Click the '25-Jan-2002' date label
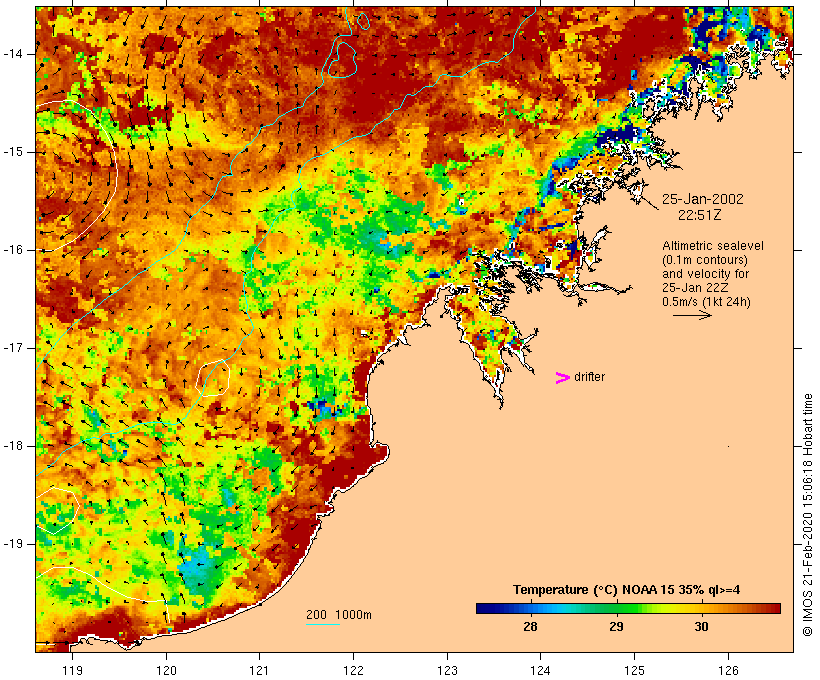 pyautogui.click(x=702, y=199)
